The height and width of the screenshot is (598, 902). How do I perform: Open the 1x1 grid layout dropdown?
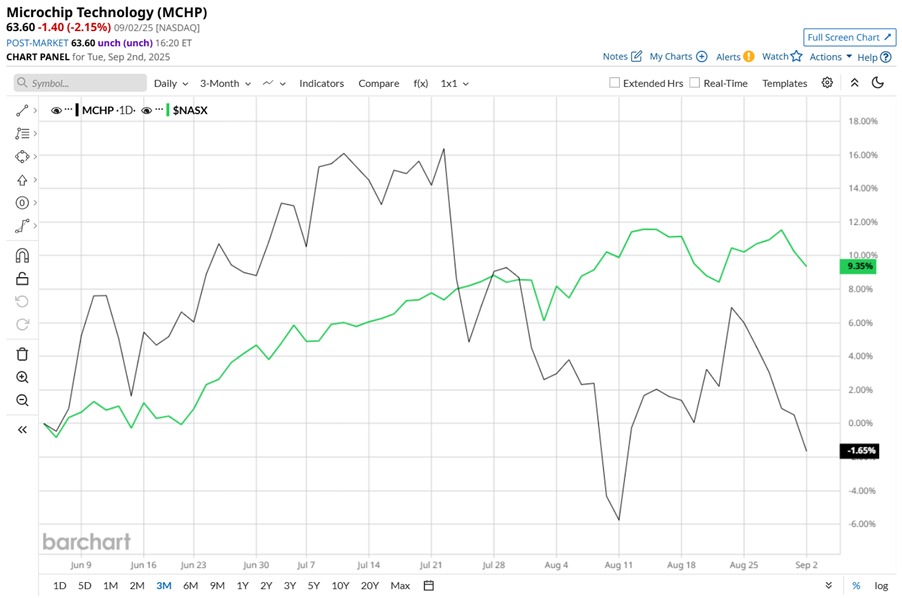click(454, 83)
